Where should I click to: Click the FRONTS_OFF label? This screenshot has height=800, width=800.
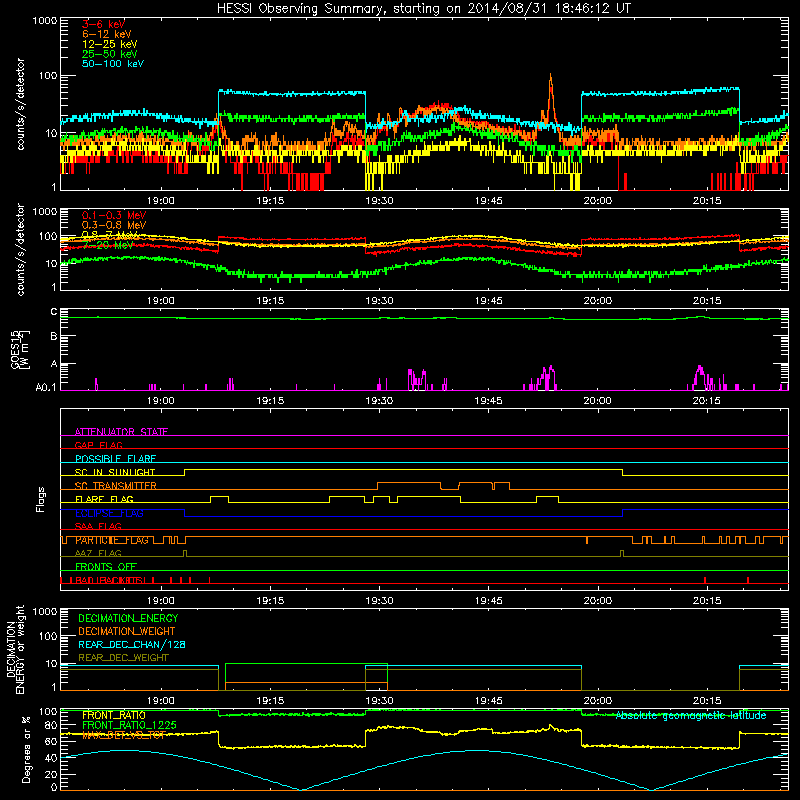click(106, 566)
